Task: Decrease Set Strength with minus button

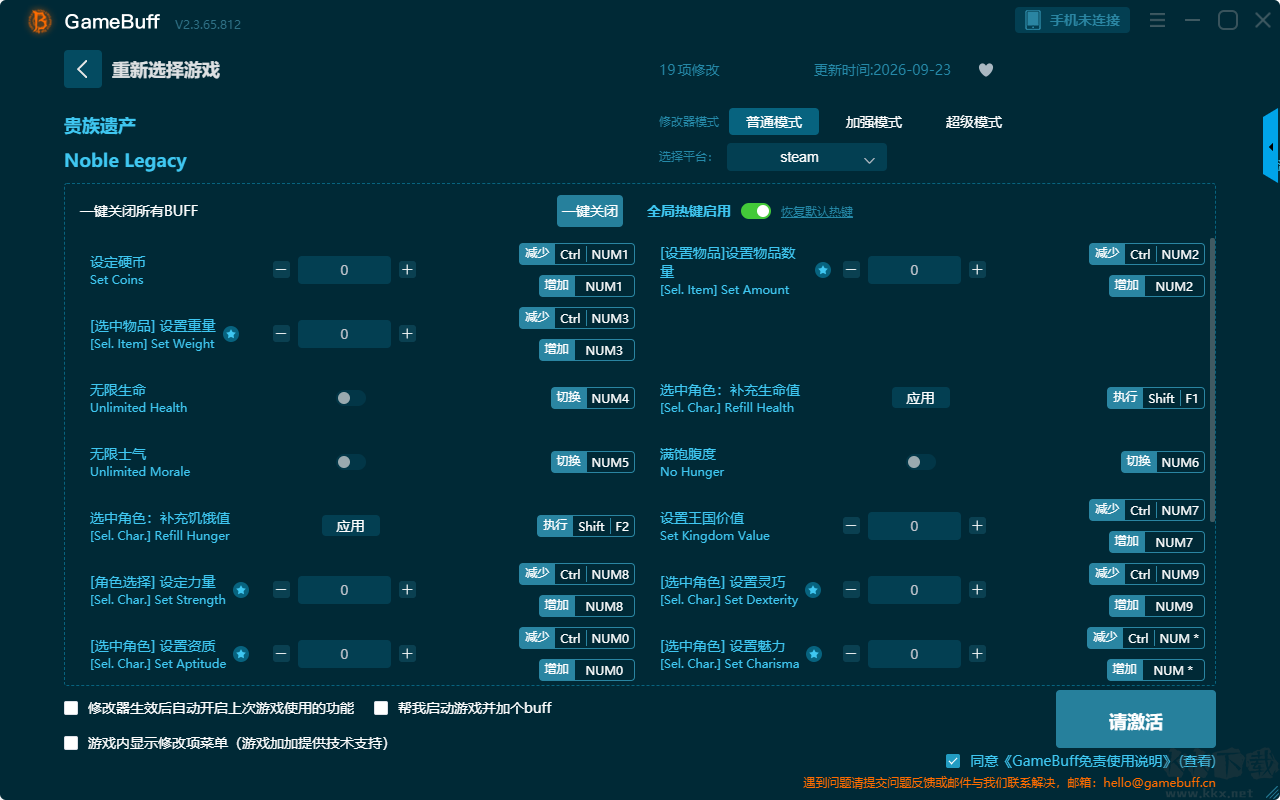Action: [x=282, y=590]
